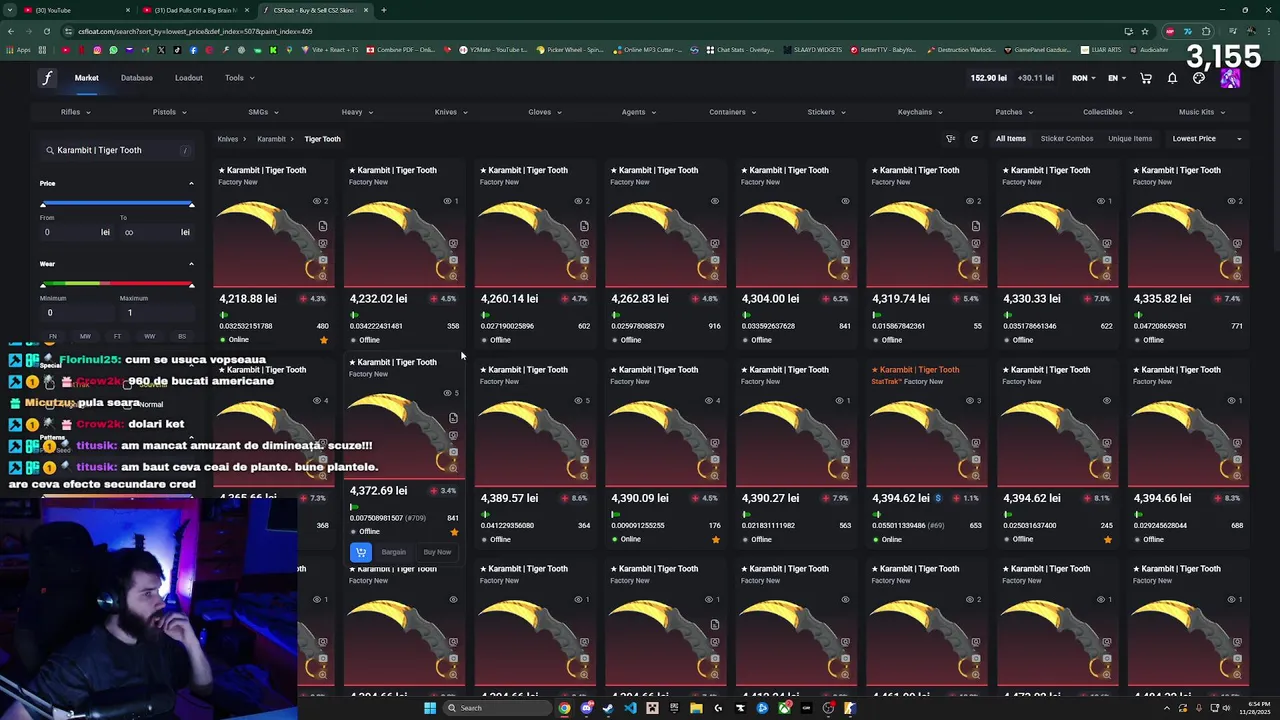Toggle watch eye on 4,335.82 lei listing
This screenshot has height=720, width=1280.
[x=1231, y=201]
